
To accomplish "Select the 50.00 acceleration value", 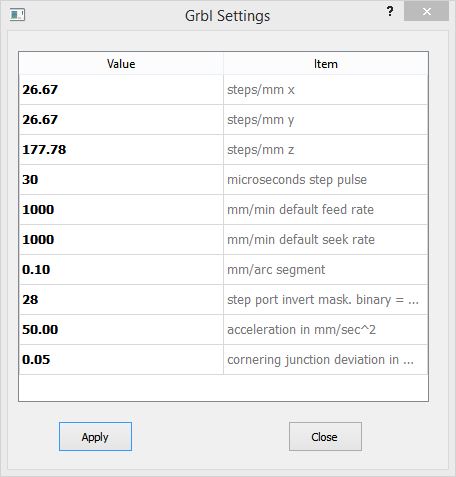I will pos(121,330).
